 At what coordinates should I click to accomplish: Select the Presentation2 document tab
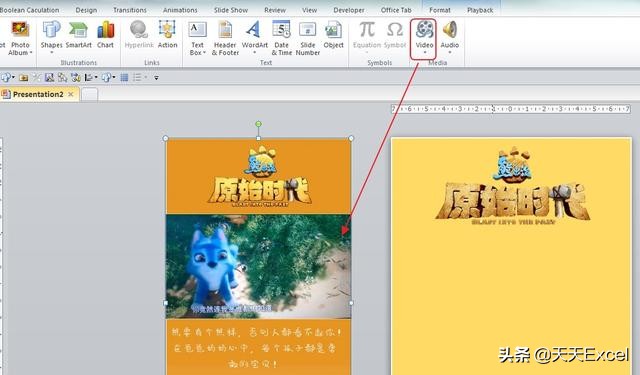tap(38, 94)
